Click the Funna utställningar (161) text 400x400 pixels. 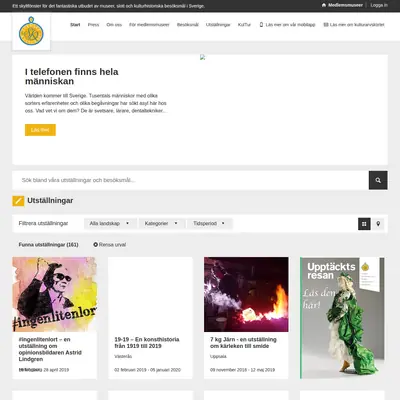point(48,245)
